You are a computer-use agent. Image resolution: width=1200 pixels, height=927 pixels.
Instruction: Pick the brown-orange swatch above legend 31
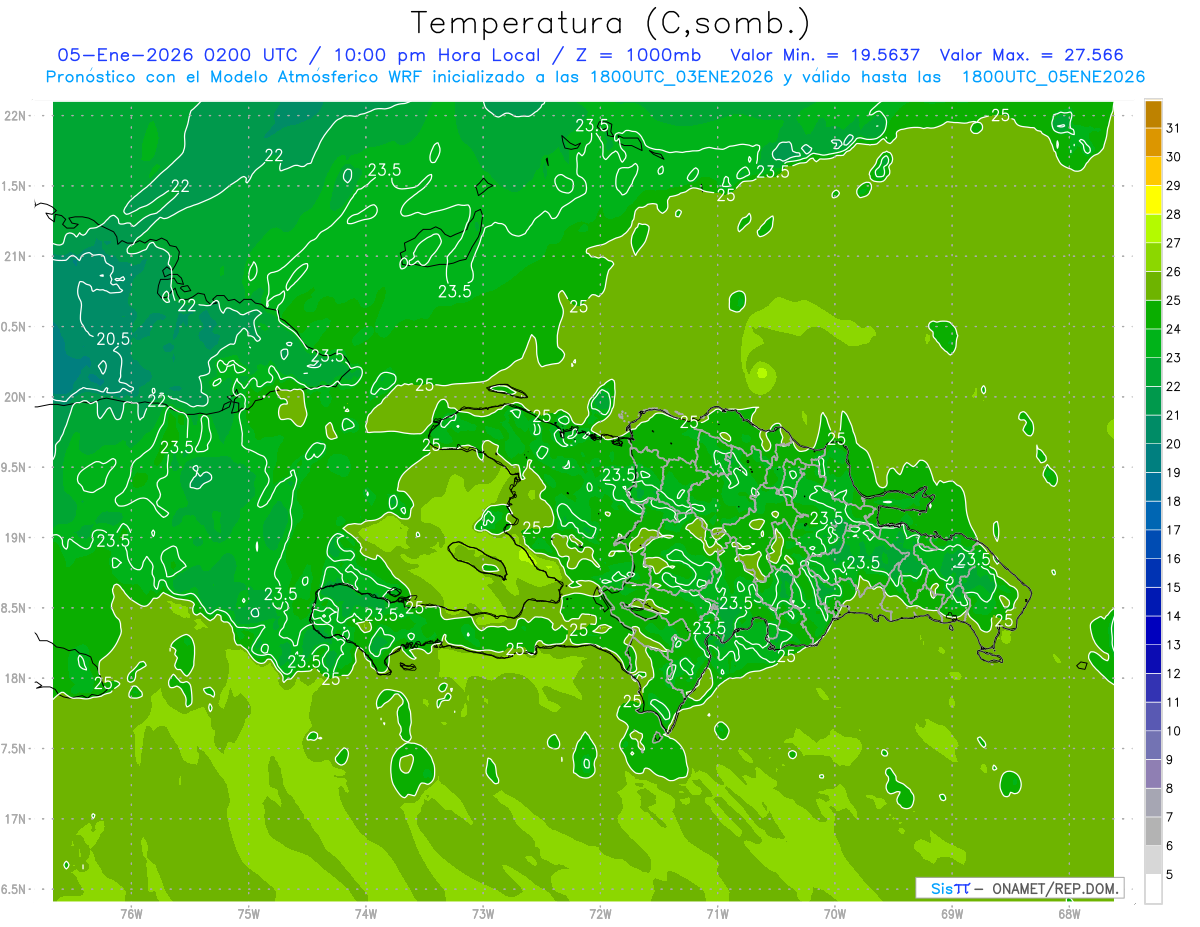tap(1153, 114)
